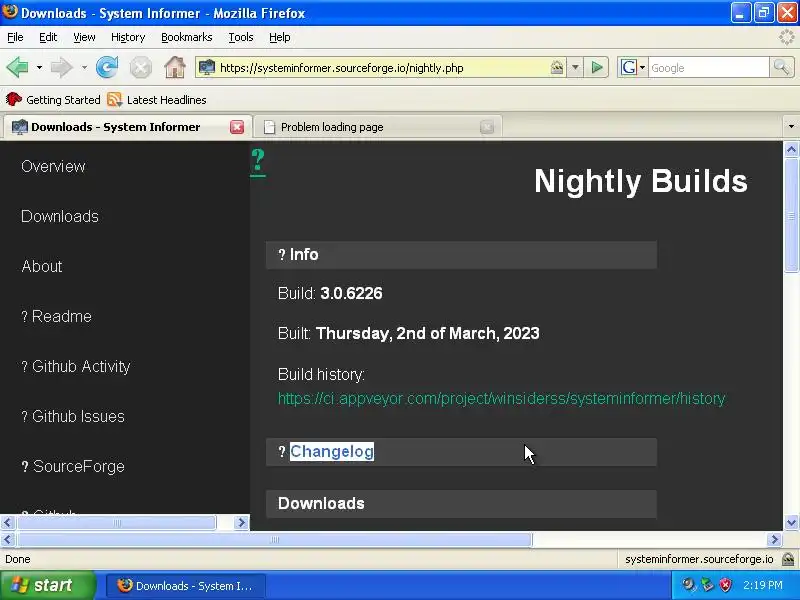This screenshot has width=800, height=600.
Task: Select the Downloads - System Informer tab
Action: [127, 127]
